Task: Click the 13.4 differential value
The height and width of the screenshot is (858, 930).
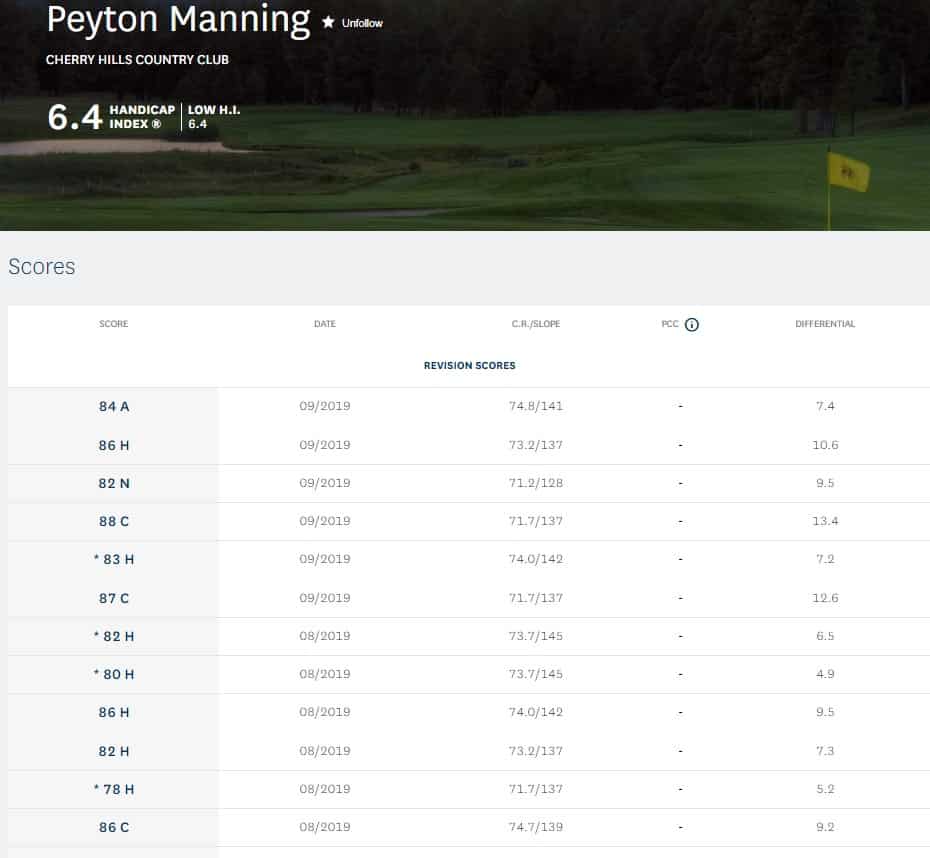Action: (x=825, y=521)
